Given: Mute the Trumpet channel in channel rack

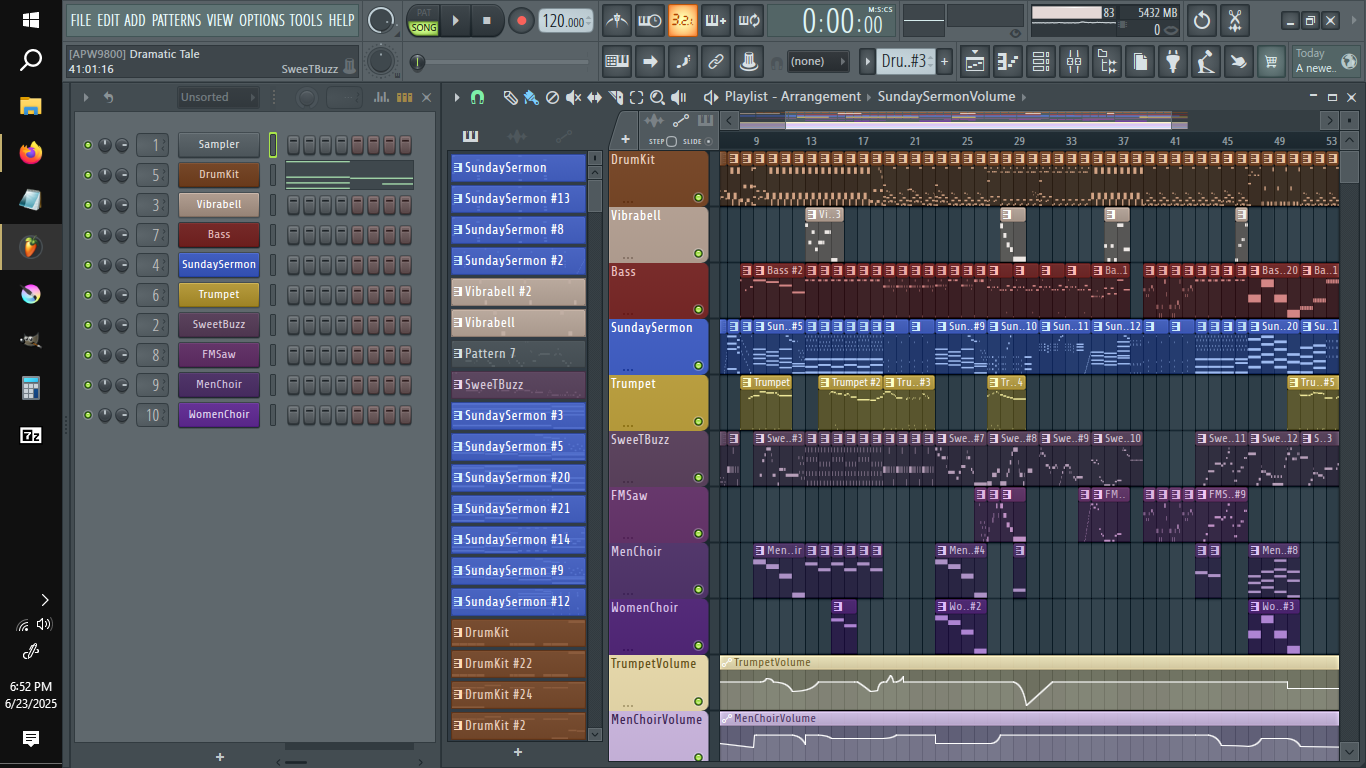Looking at the screenshot, I should pyautogui.click(x=88, y=295).
